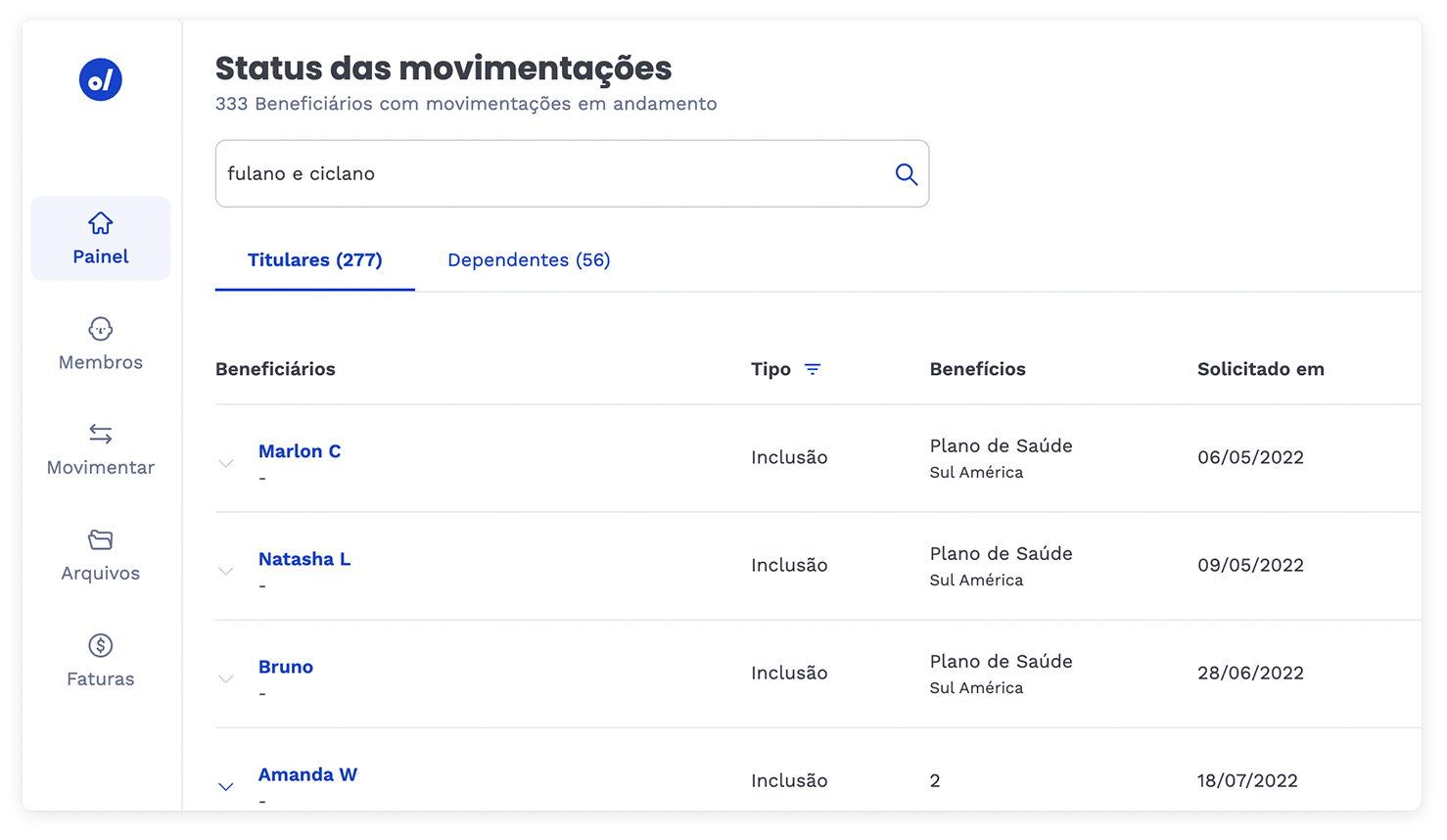Viewport: 1447px width, 840px height.
Task: Click the date 06/05/2022
Action: [1250, 457]
